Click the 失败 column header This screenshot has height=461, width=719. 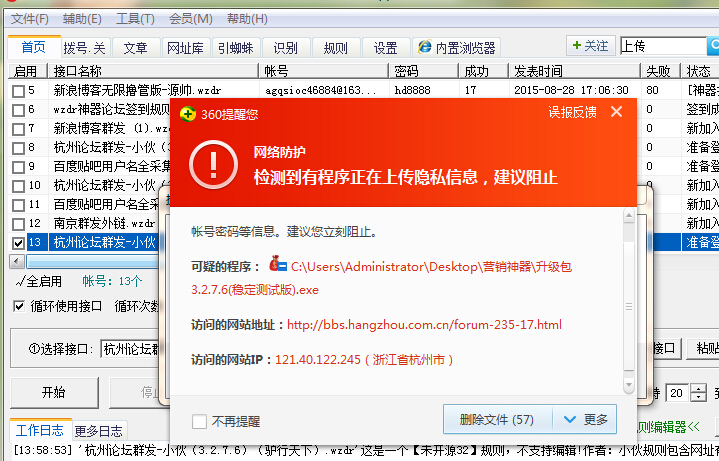661,71
